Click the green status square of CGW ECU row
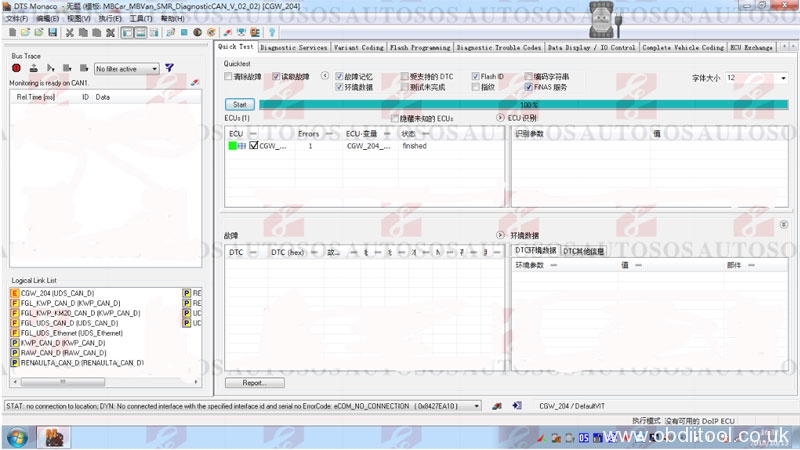Viewport: 800px width, 450px height. point(232,146)
